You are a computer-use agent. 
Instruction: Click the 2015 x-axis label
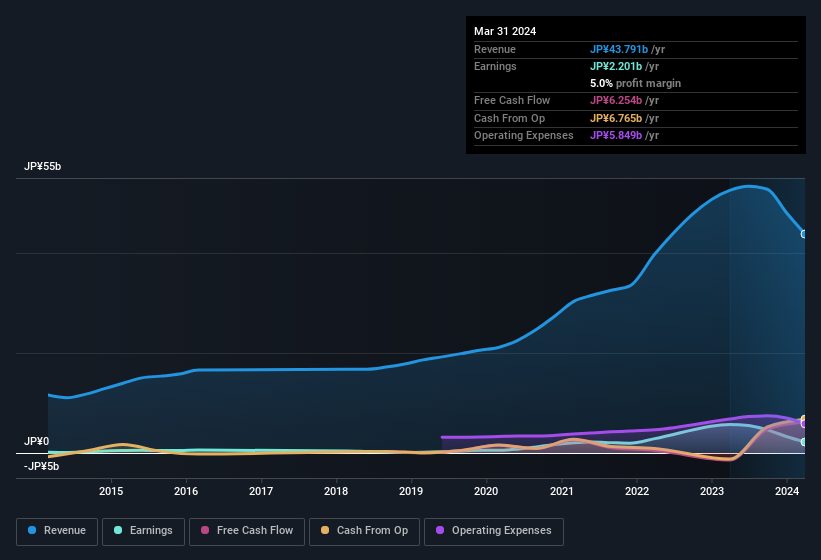tap(111, 491)
